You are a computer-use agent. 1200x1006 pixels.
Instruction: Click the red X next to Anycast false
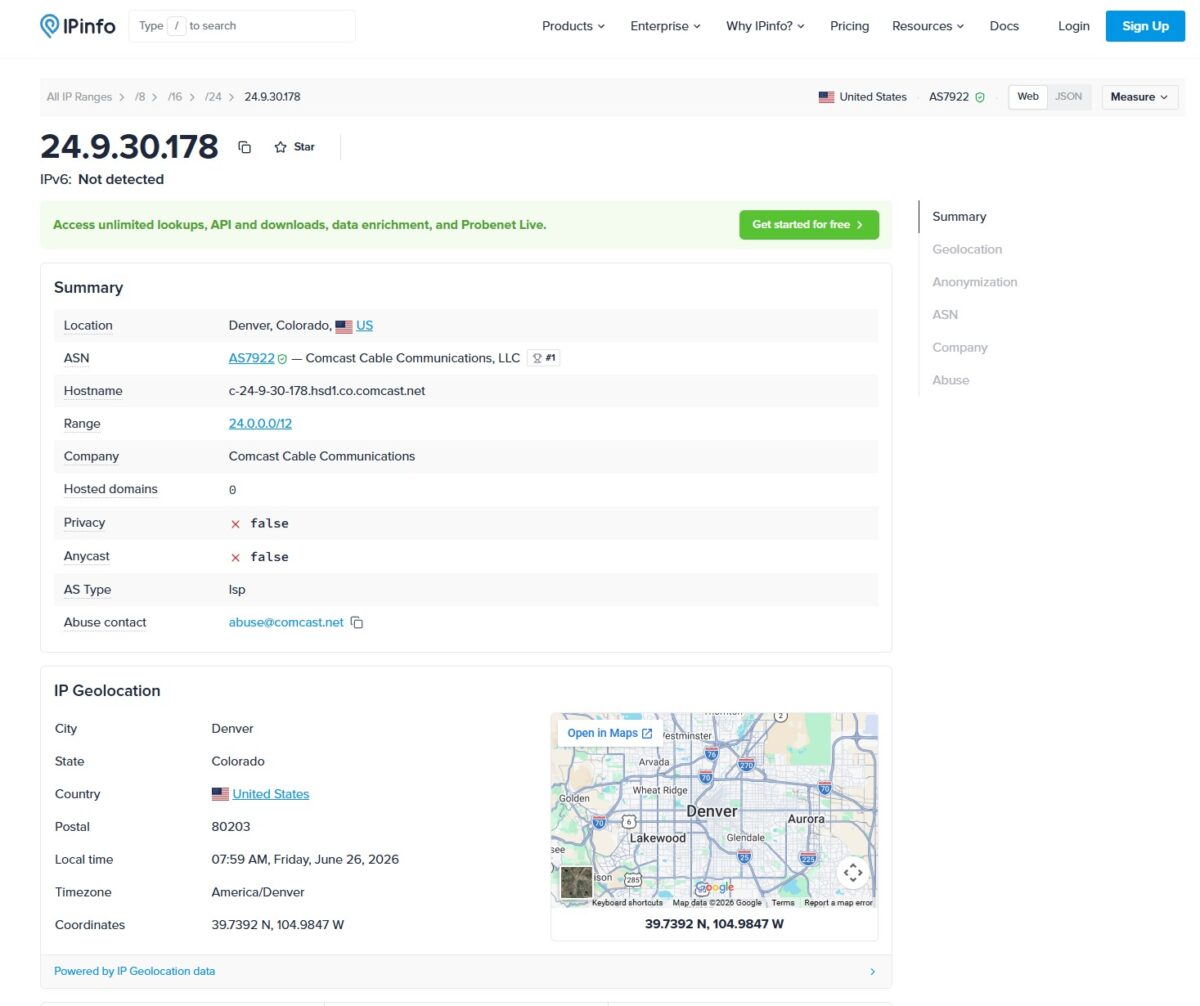tap(236, 557)
